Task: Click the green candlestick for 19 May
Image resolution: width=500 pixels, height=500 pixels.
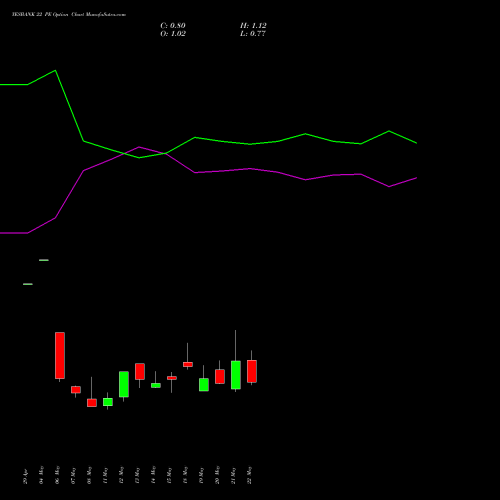Action: point(204,385)
